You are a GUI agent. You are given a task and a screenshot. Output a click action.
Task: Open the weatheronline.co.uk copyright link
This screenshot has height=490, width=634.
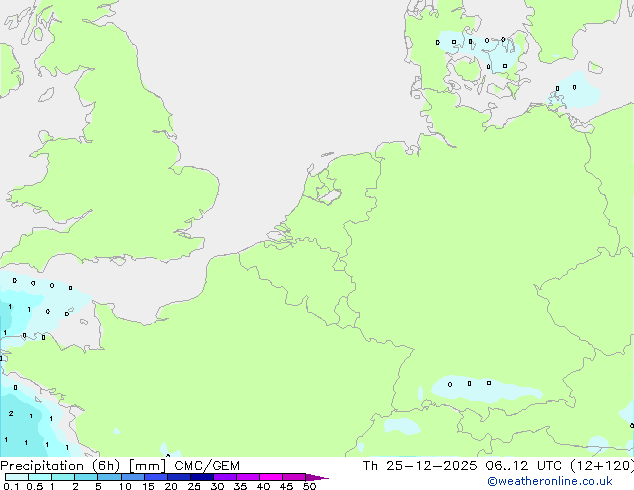[550, 481]
